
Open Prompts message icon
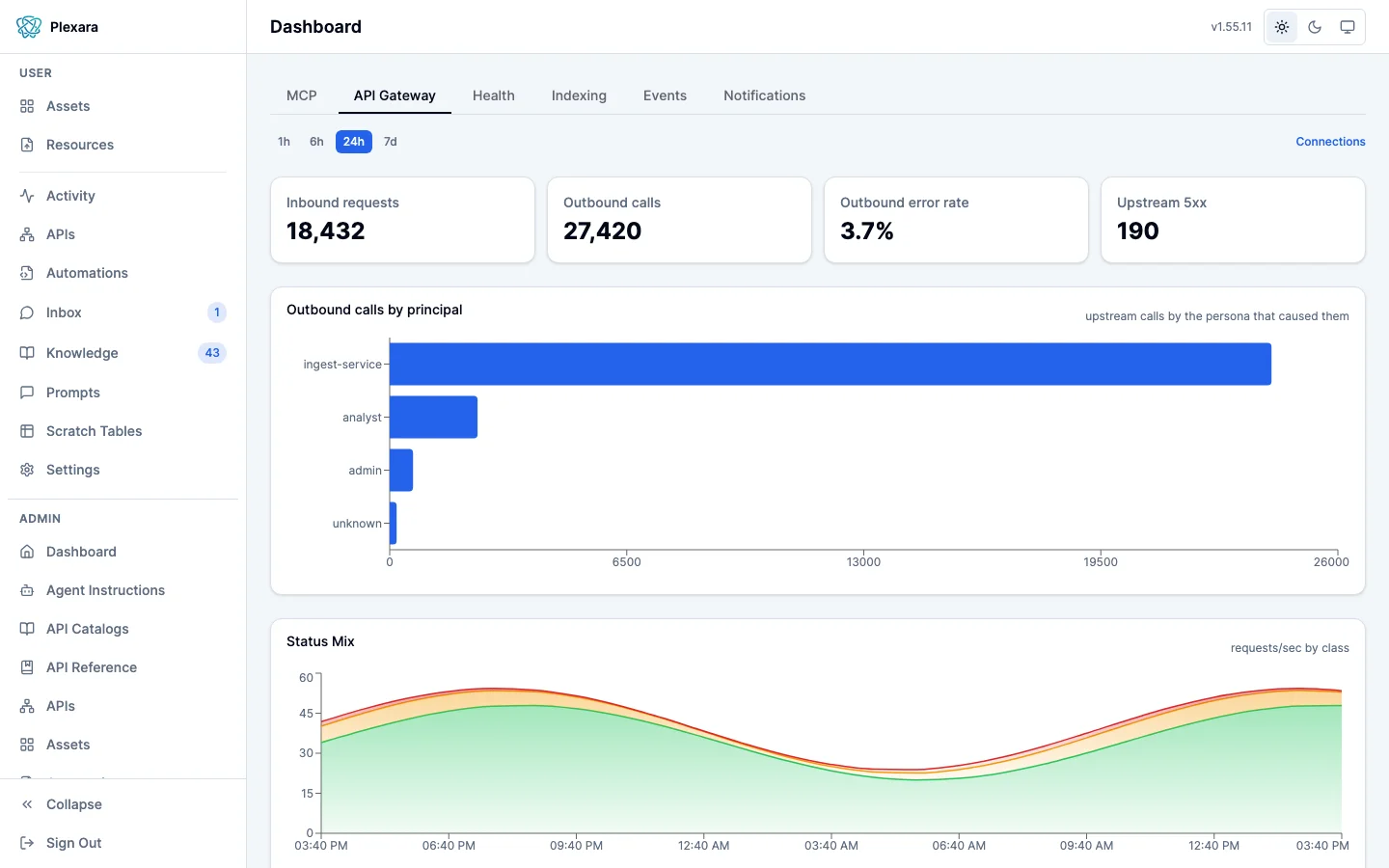[x=27, y=393]
